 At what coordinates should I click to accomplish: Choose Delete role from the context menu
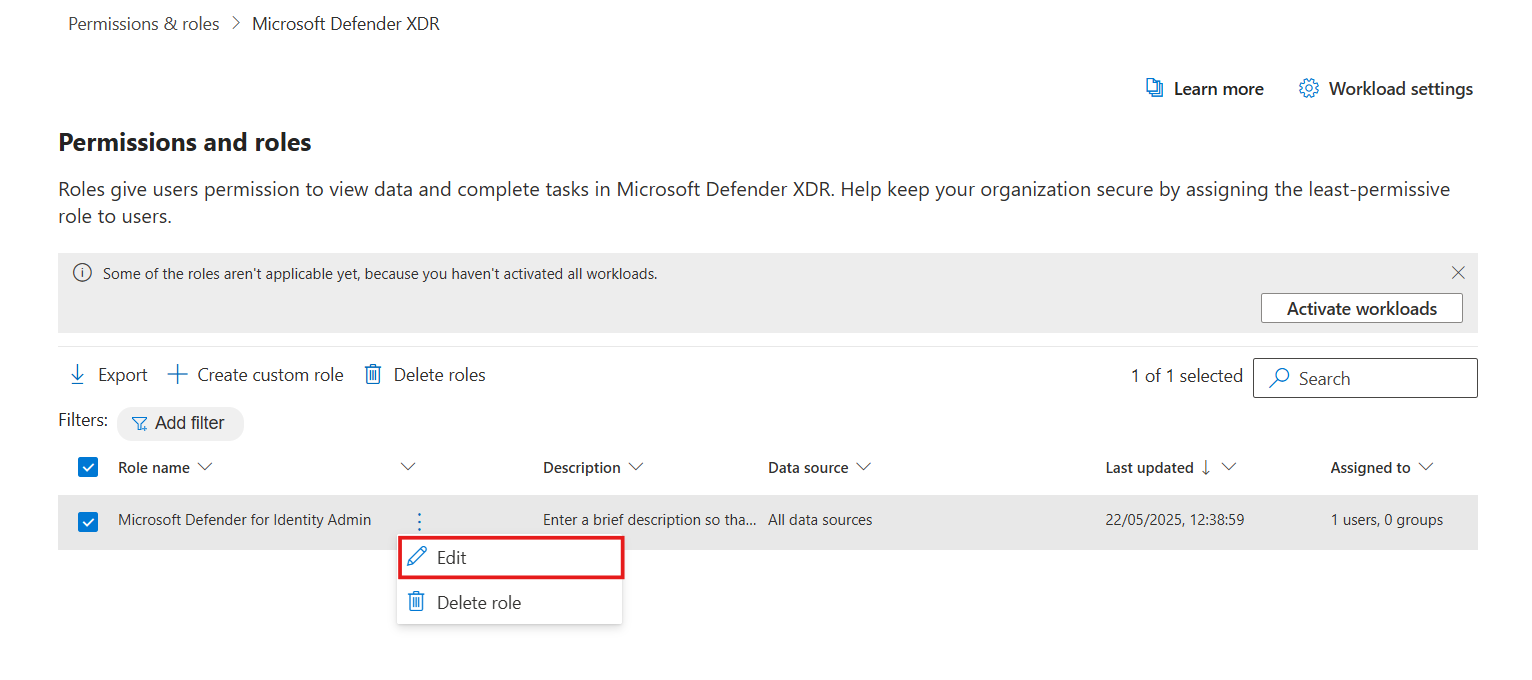click(x=479, y=602)
